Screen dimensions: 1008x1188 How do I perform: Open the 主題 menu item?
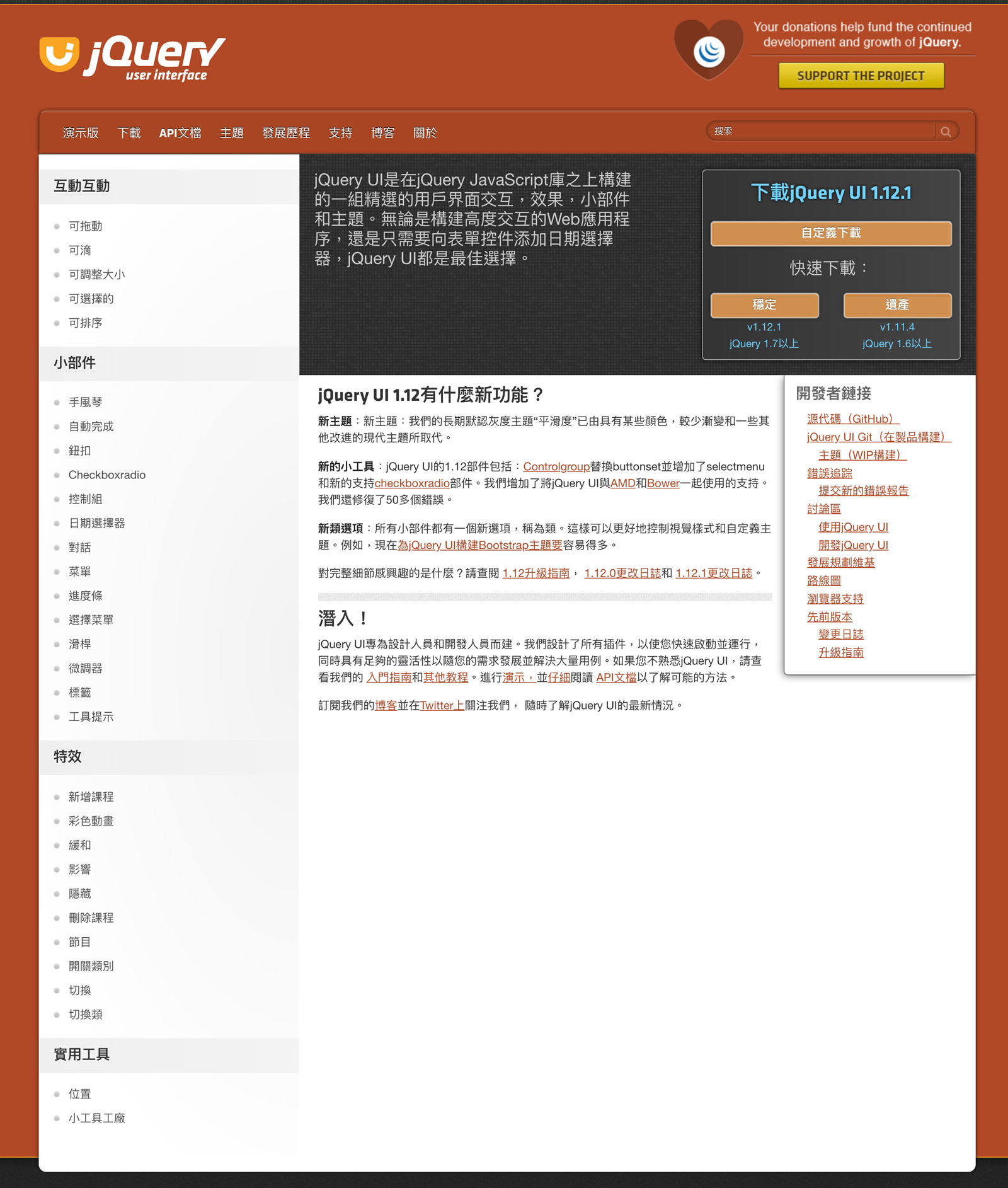pyautogui.click(x=232, y=133)
